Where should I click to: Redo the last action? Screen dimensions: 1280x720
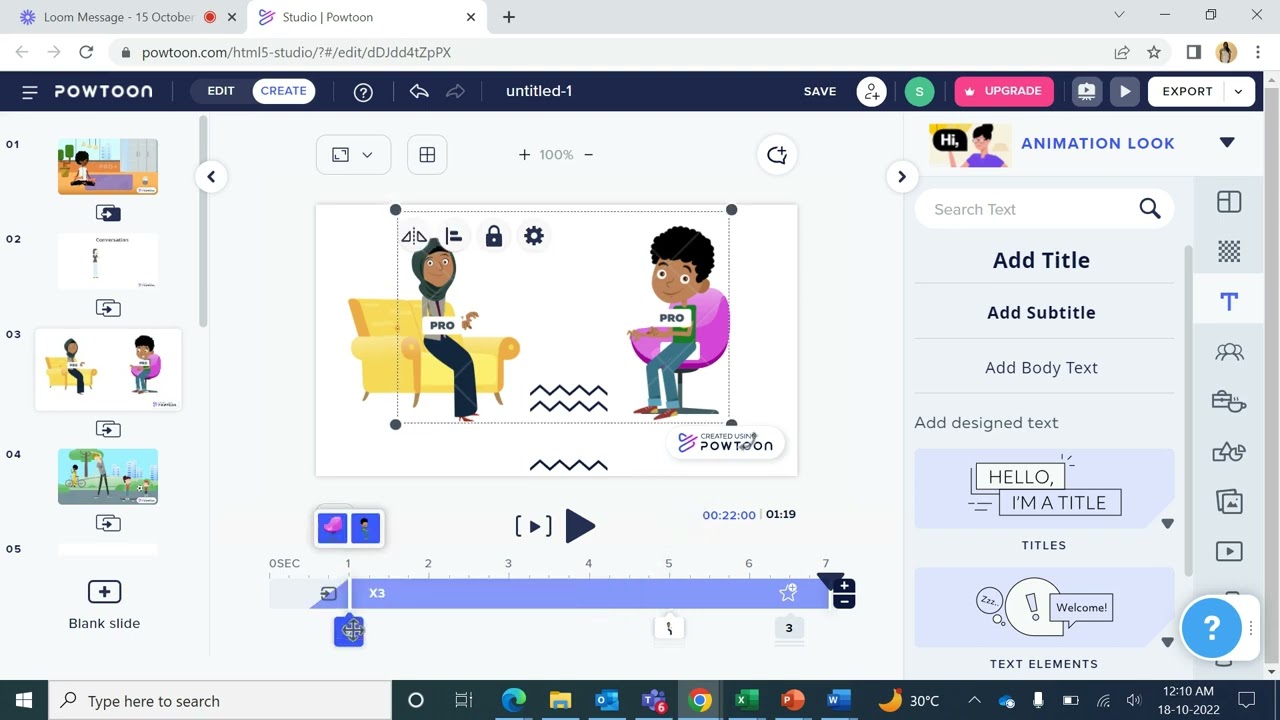point(455,91)
